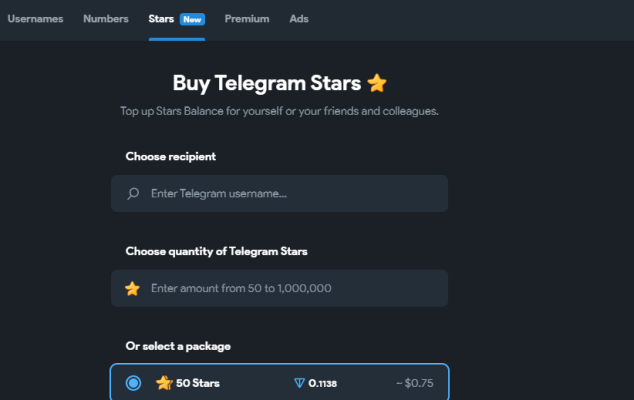The width and height of the screenshot is (634, 400).
Task: Click the Or select a package label
Action: (x=178, y=346)
